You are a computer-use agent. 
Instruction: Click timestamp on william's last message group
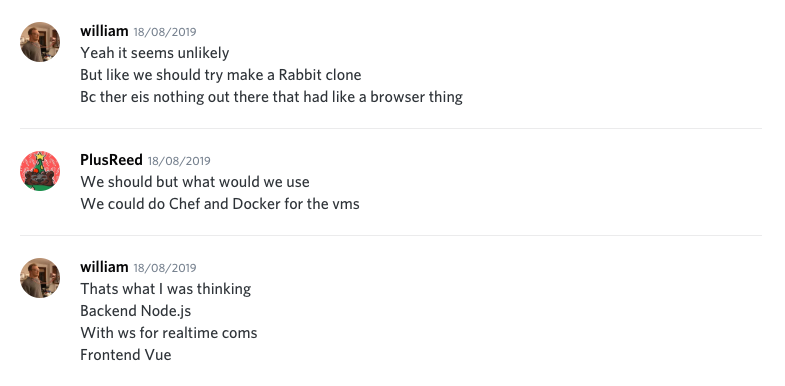(x=165, y=268)
